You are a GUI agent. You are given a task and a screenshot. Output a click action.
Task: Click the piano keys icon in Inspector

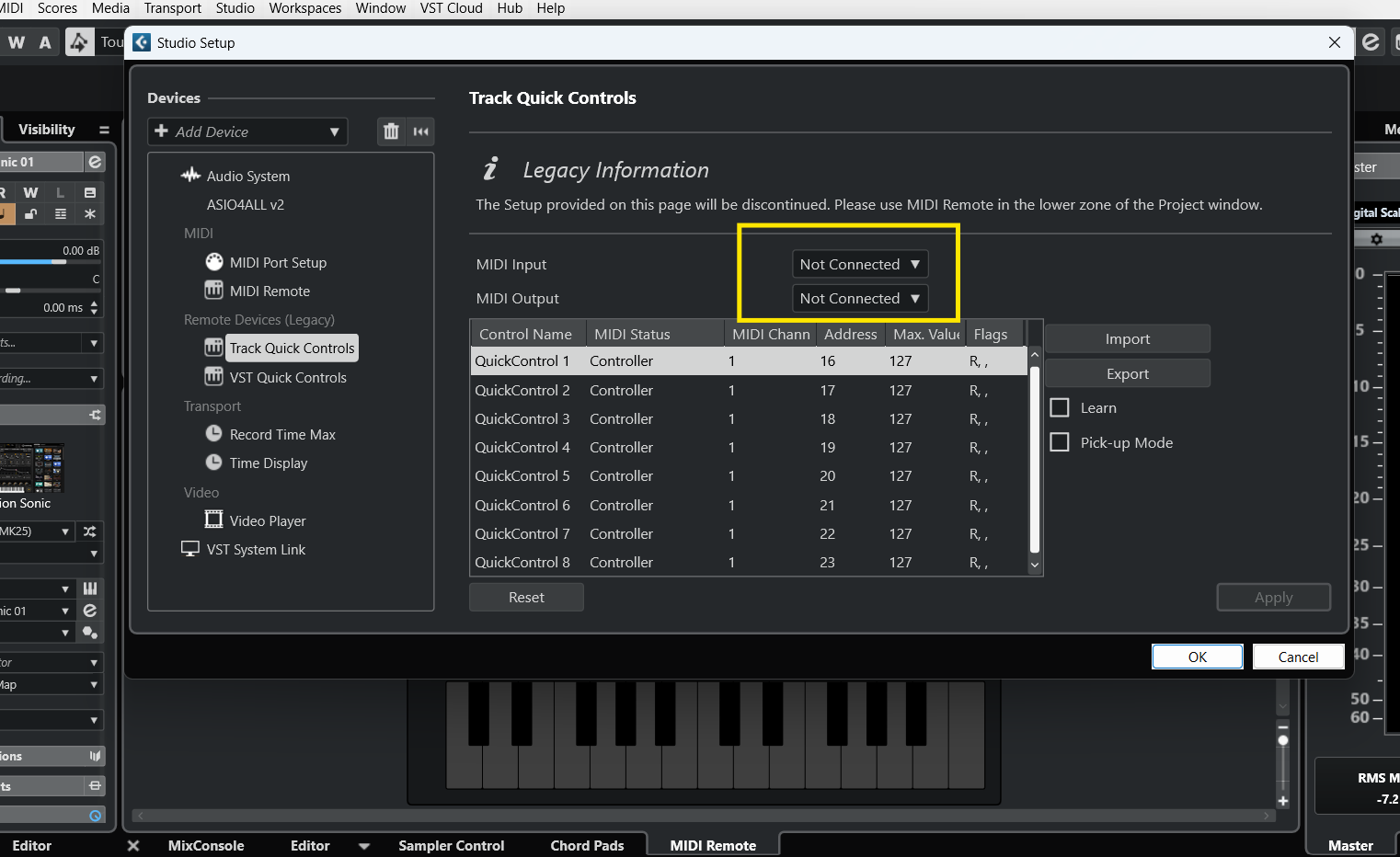tap(90, 588)
